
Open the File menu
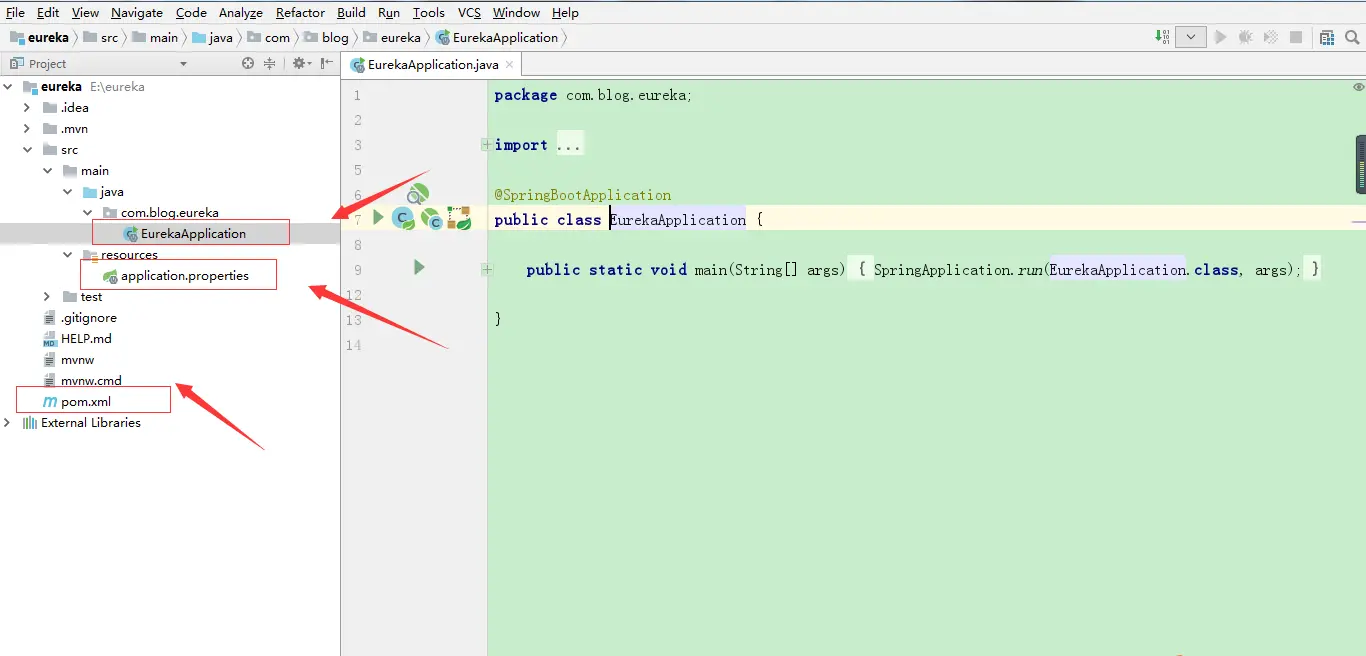pos(15,12)
